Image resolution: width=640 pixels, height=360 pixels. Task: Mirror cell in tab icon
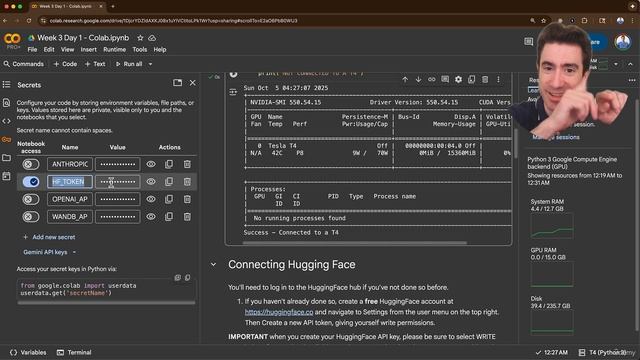click(x=471, y=80)
